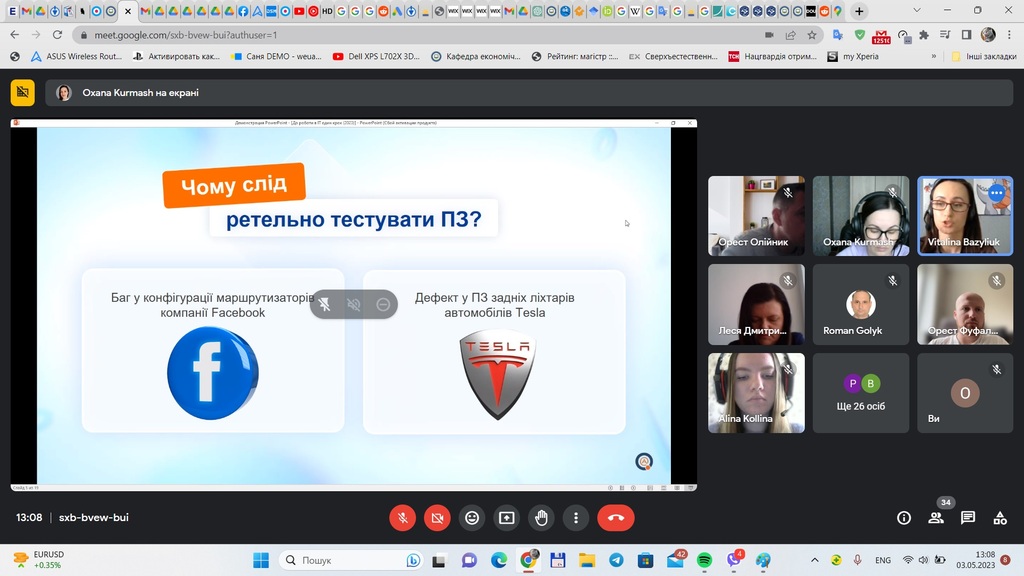
Task: Open the three-dot more options menu
Action: click(576, 518)
